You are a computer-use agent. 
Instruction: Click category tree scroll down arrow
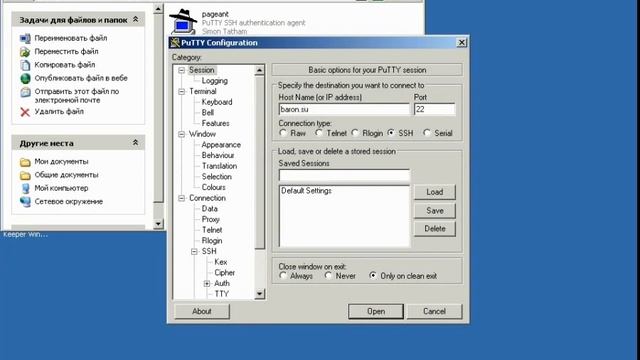pos(259,294)
